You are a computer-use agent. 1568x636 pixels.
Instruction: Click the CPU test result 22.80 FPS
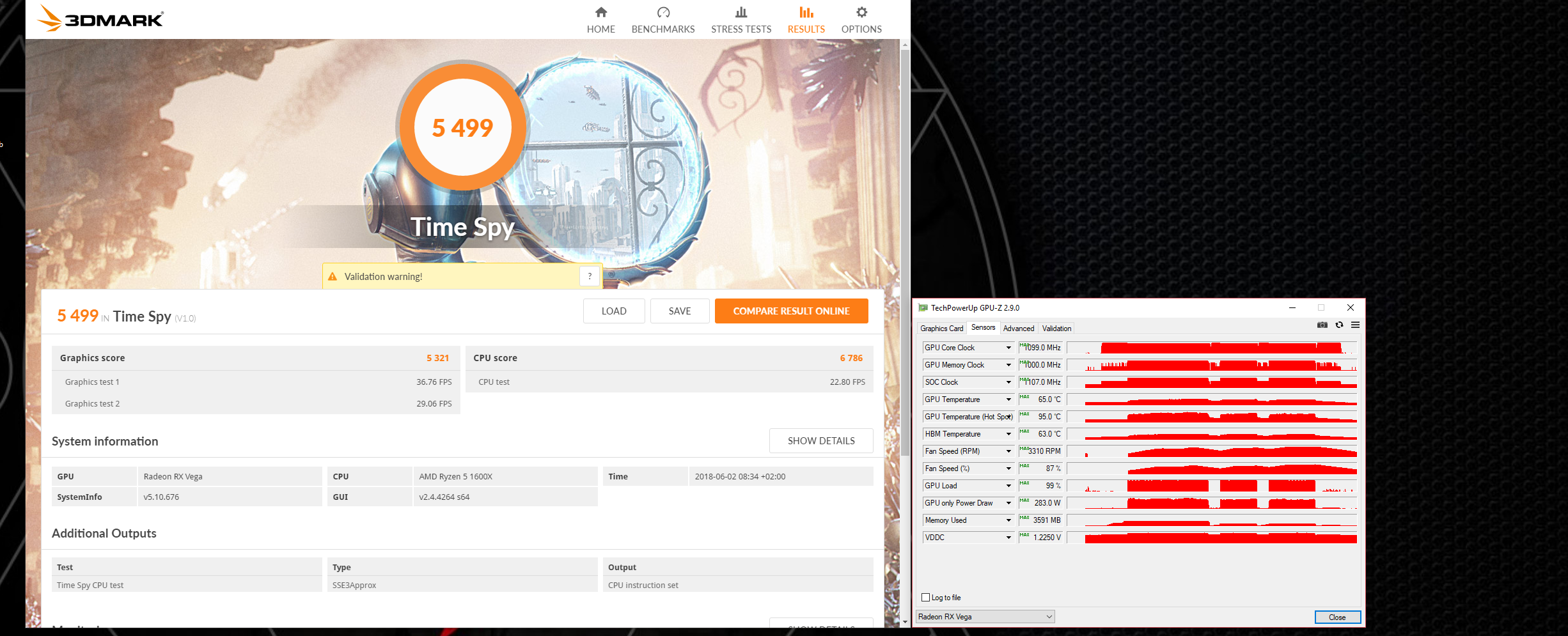[847, 382]
